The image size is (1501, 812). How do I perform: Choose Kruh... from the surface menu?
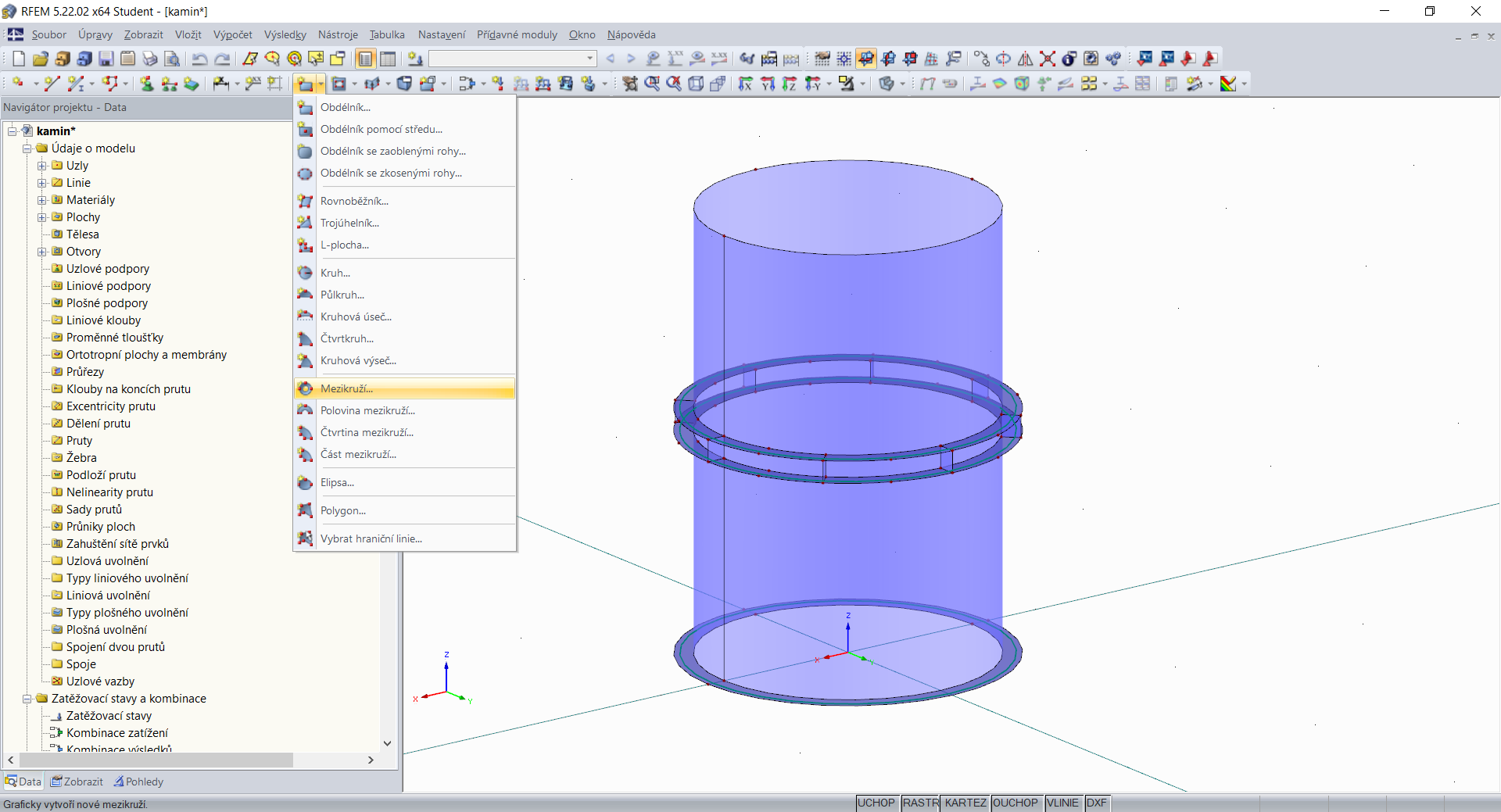[405, 273]
